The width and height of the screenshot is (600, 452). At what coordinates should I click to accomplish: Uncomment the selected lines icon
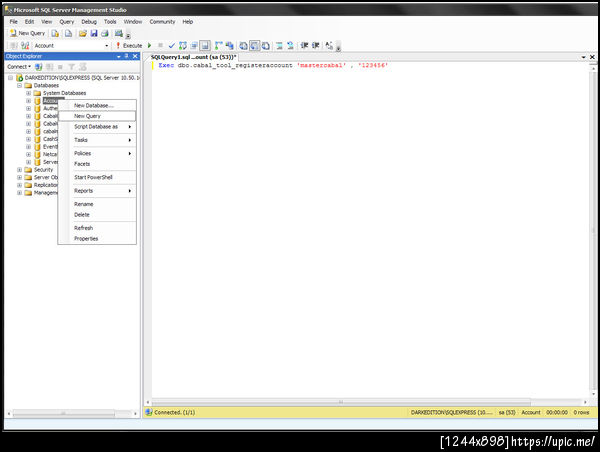pos(290,46)
